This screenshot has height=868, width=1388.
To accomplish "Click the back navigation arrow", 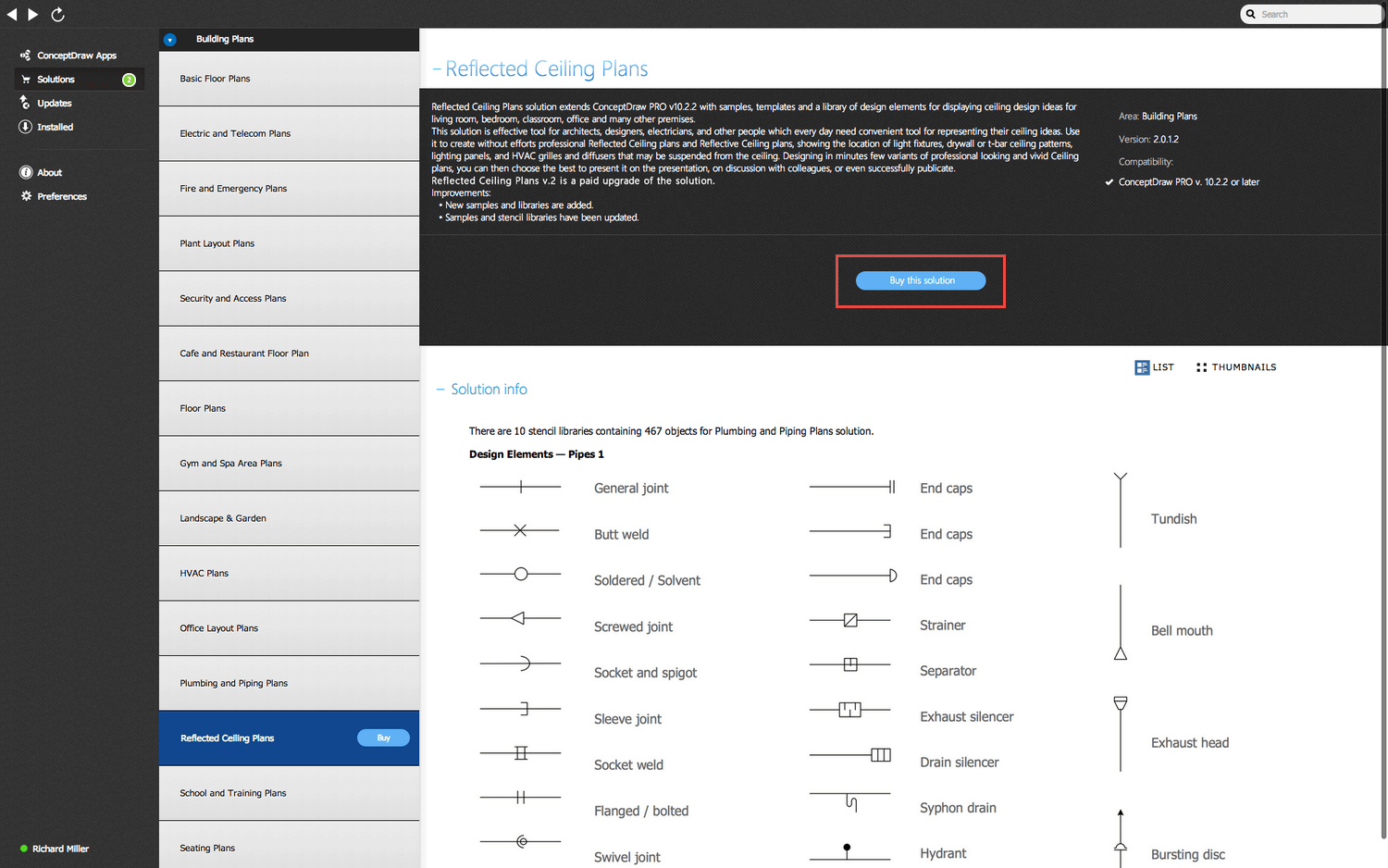I will (x=12, y=14).
